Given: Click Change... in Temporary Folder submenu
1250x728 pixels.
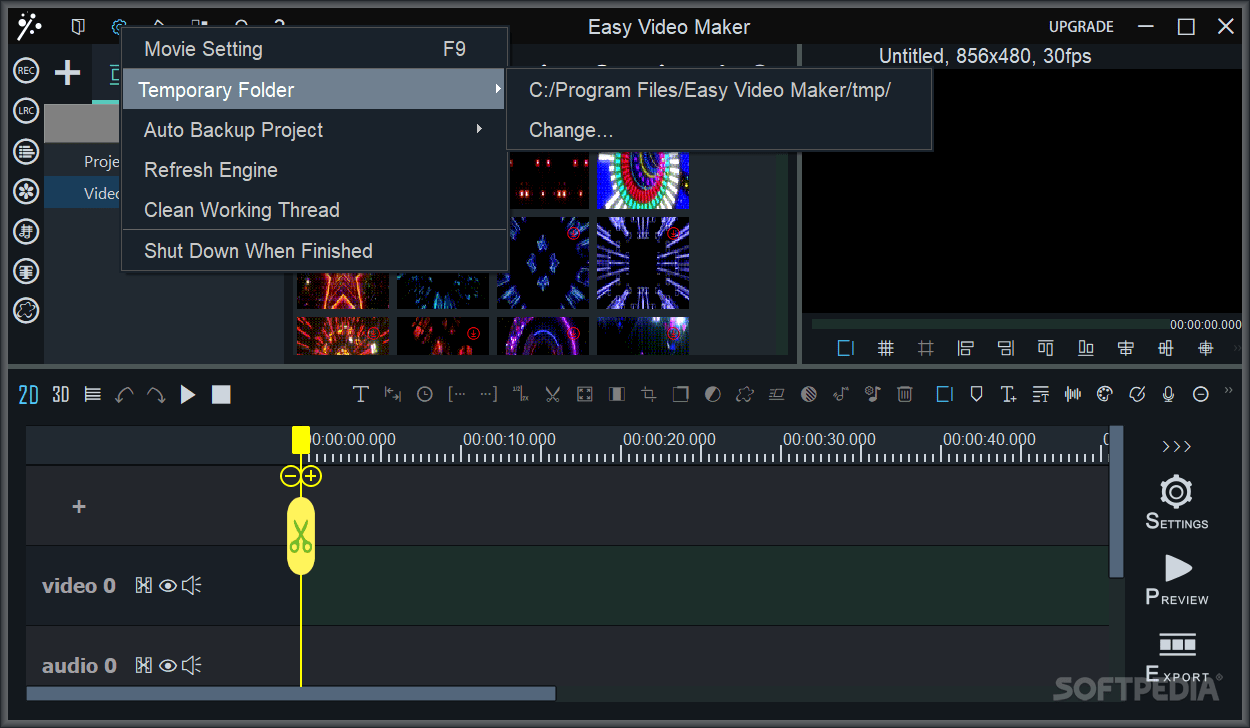Looking at the screenshot, I should 720,130.
